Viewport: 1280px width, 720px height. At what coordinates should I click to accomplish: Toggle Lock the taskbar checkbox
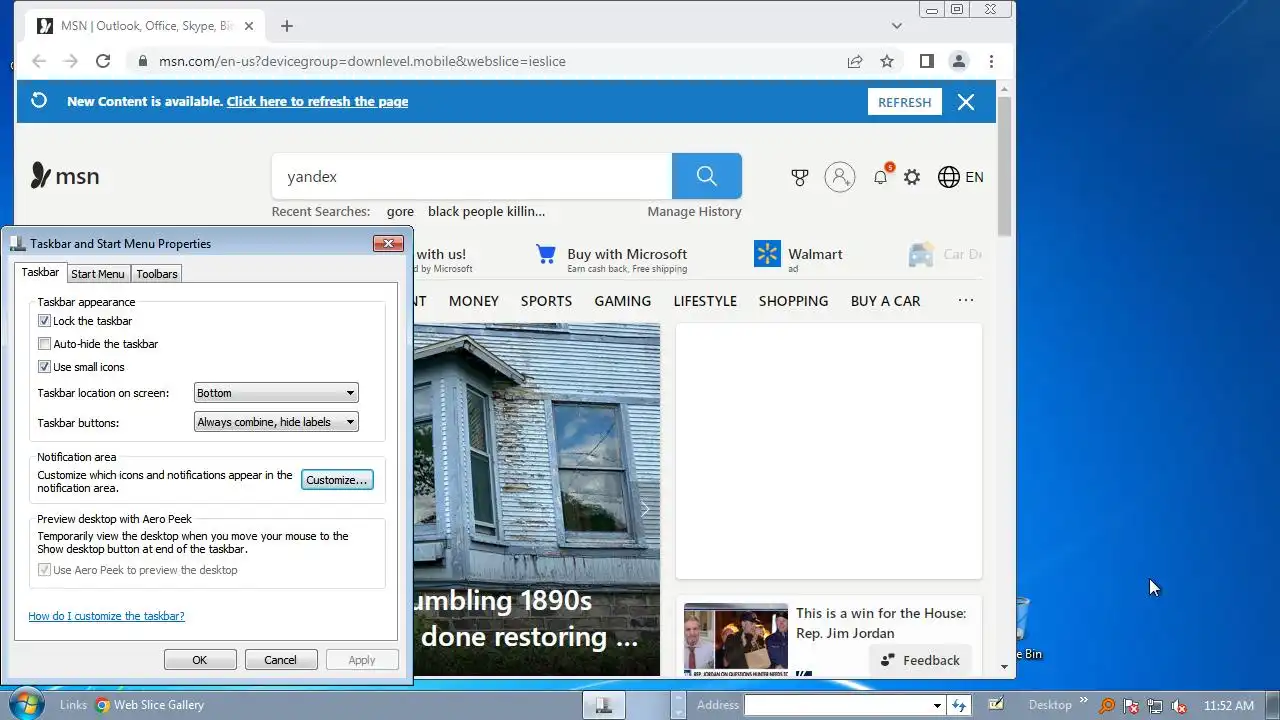click(x=44, y=321)
